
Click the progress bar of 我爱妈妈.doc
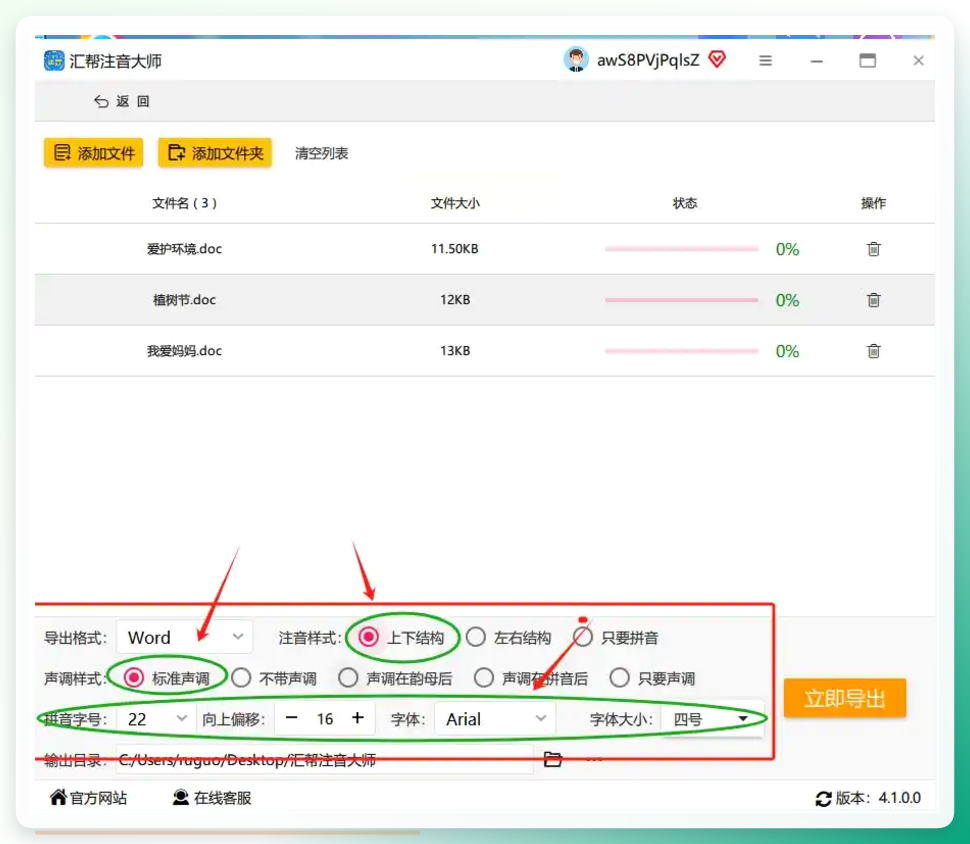(682, 351)
